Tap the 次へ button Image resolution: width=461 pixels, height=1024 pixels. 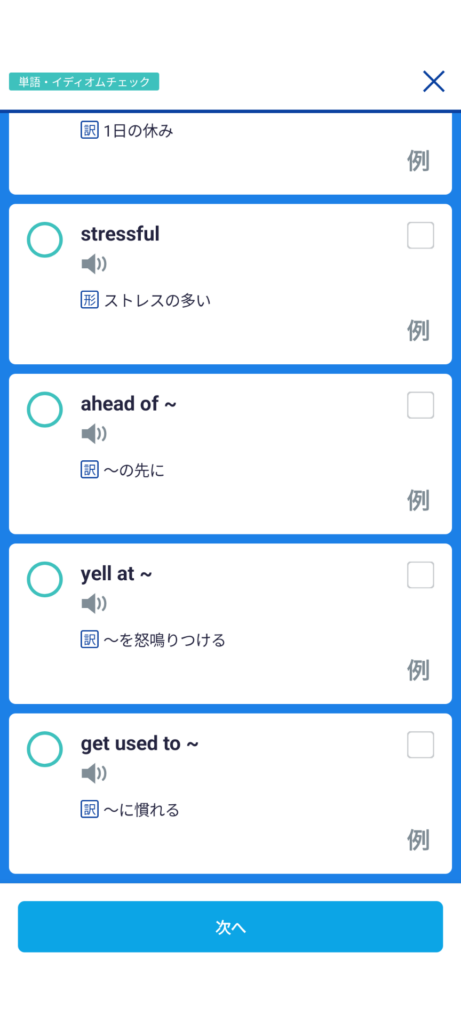tap(230, 927)
